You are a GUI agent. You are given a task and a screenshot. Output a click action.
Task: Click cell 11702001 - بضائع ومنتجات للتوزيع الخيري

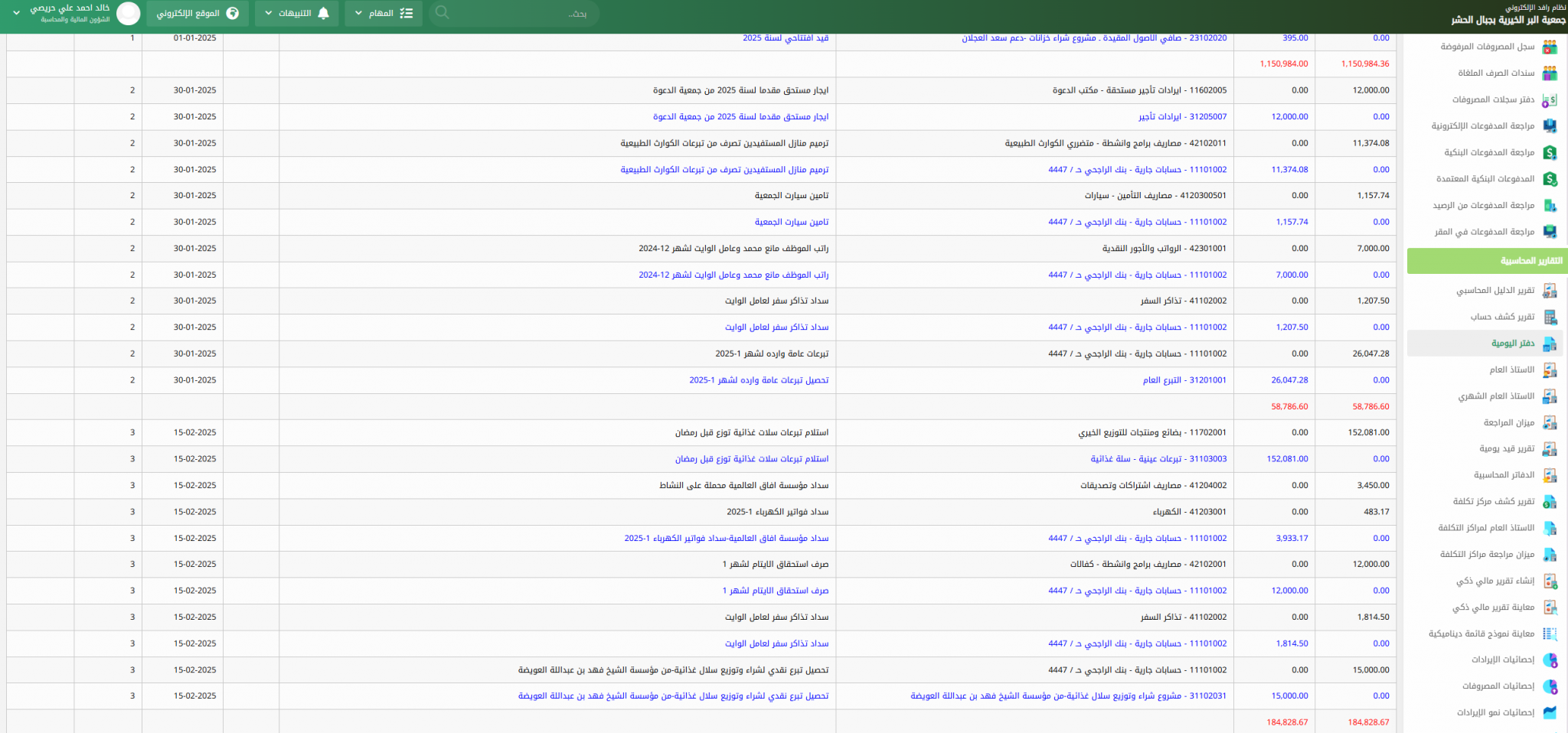[1152, 432]
